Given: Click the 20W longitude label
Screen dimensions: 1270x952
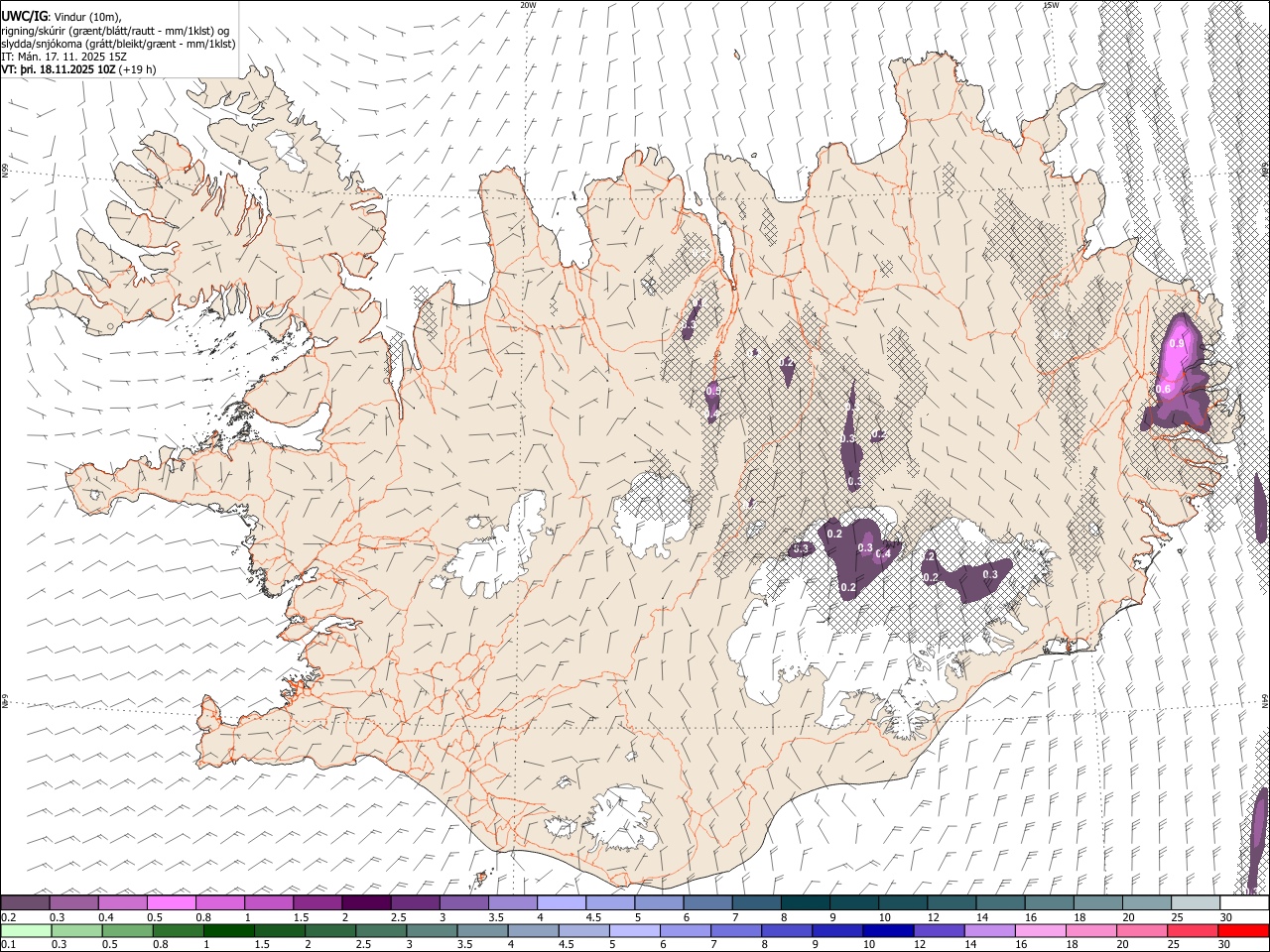Looking at the screenshot, I should pyautogui.click(x=528, y=5).
